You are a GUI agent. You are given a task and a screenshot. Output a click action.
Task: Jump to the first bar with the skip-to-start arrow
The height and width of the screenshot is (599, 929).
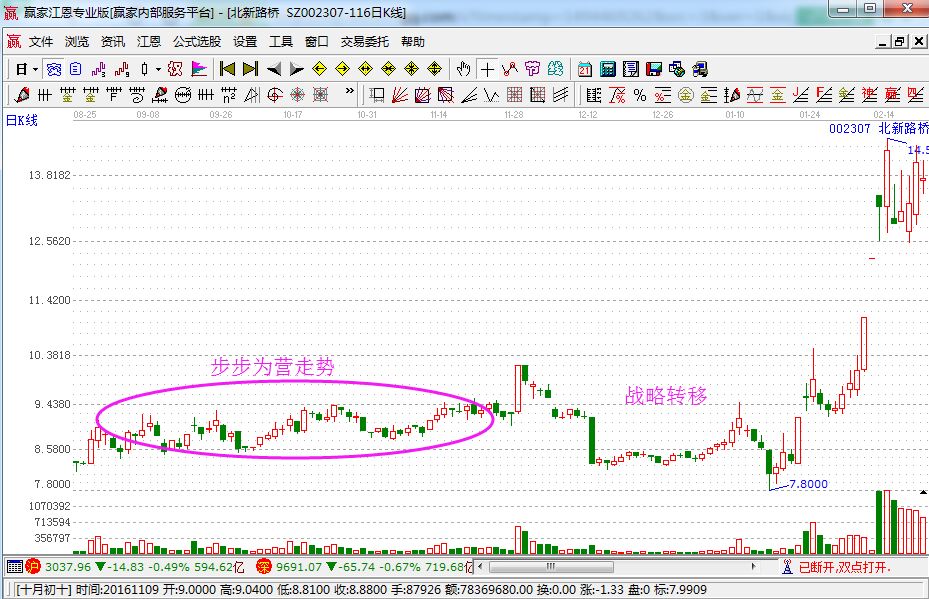tap(228, 69)
